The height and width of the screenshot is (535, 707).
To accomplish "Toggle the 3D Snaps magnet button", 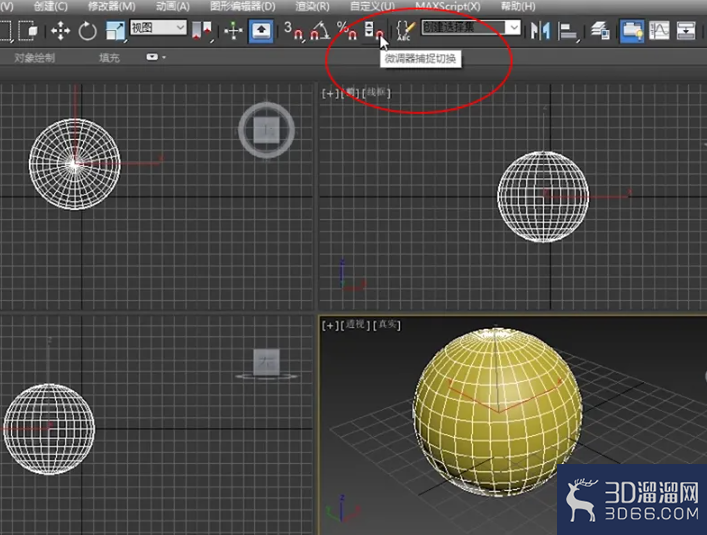I will tap(294, 31).
